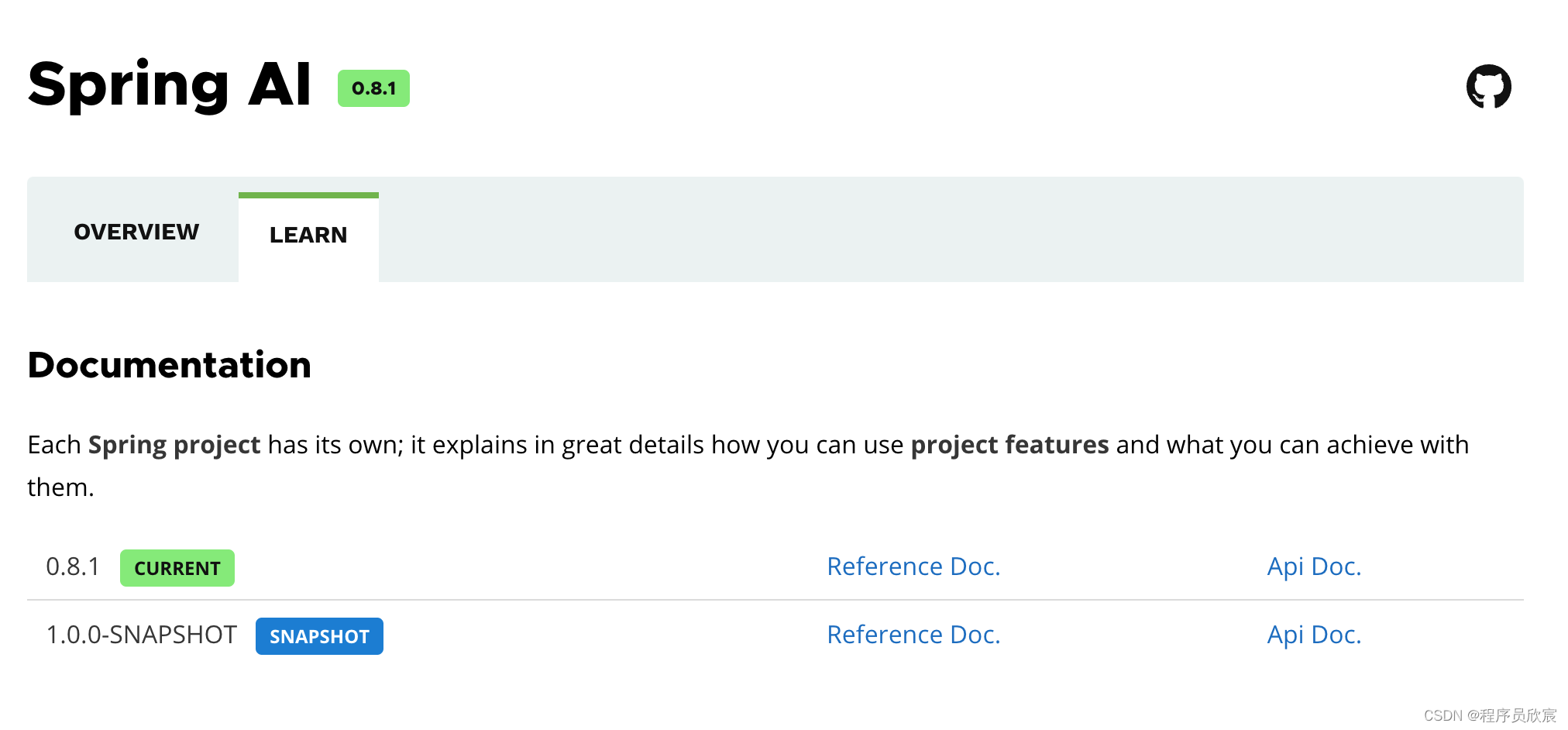Viewport: 1568px width, 730px height.
Task: Click the Documentation heading
Action: click(169, 365)
